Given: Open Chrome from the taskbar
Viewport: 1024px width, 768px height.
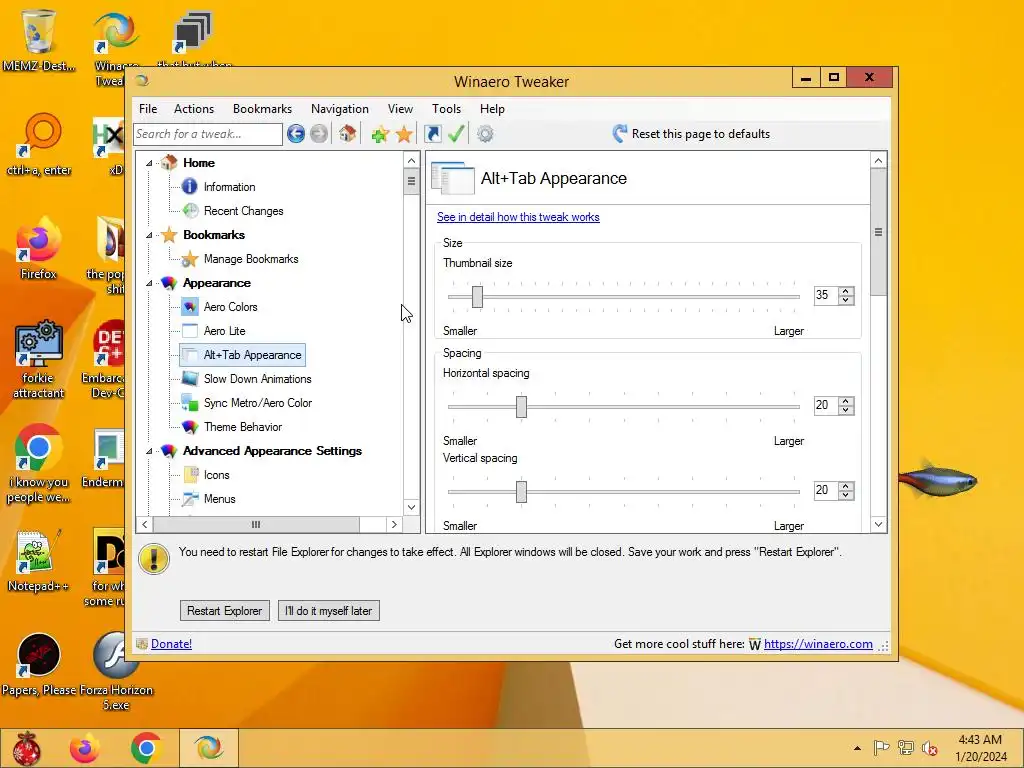Looking at the screenshot, I should pyautogui.click(x=146, y=748).
